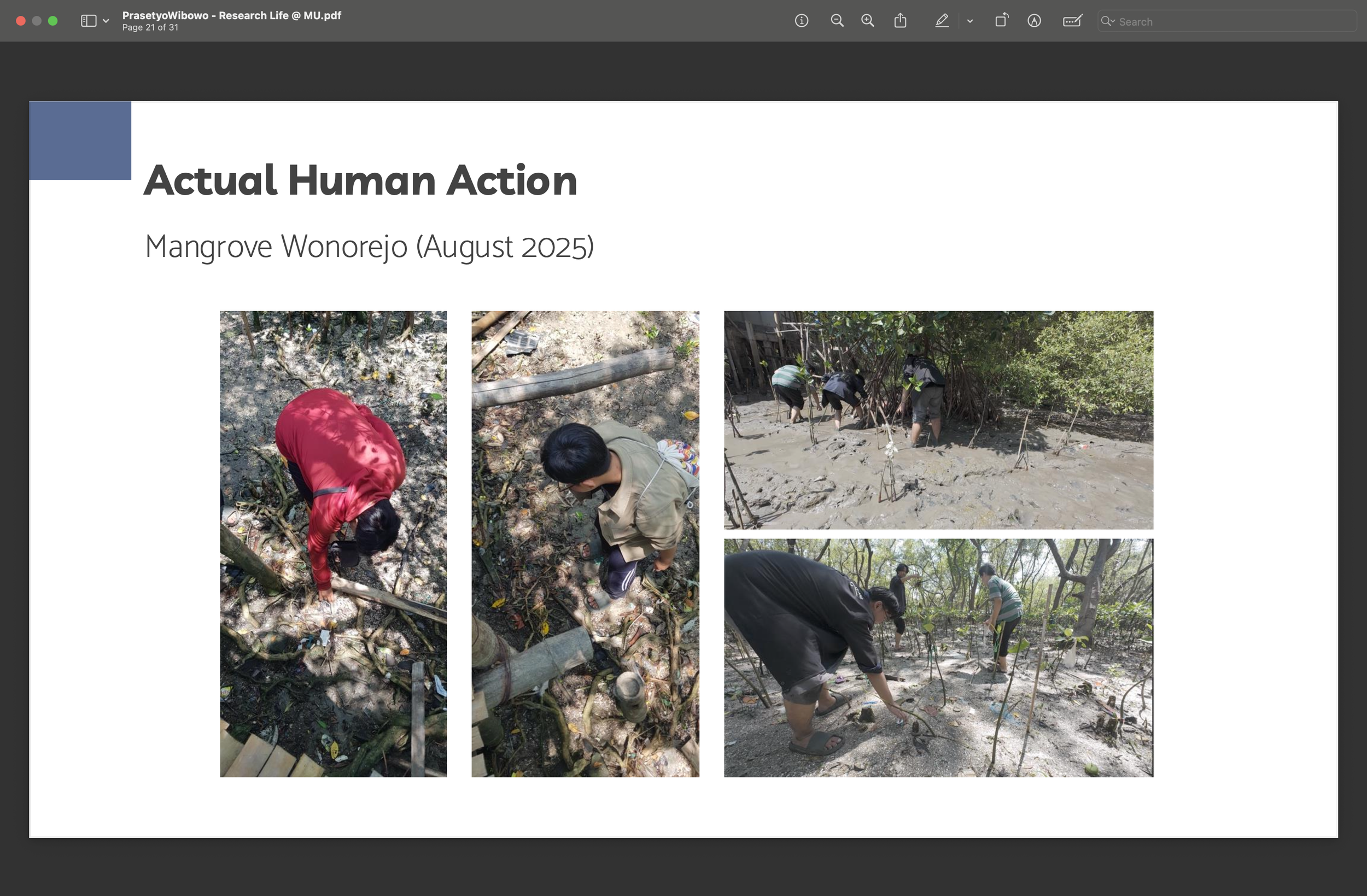Click the green full-screen window button

point(53,21)
